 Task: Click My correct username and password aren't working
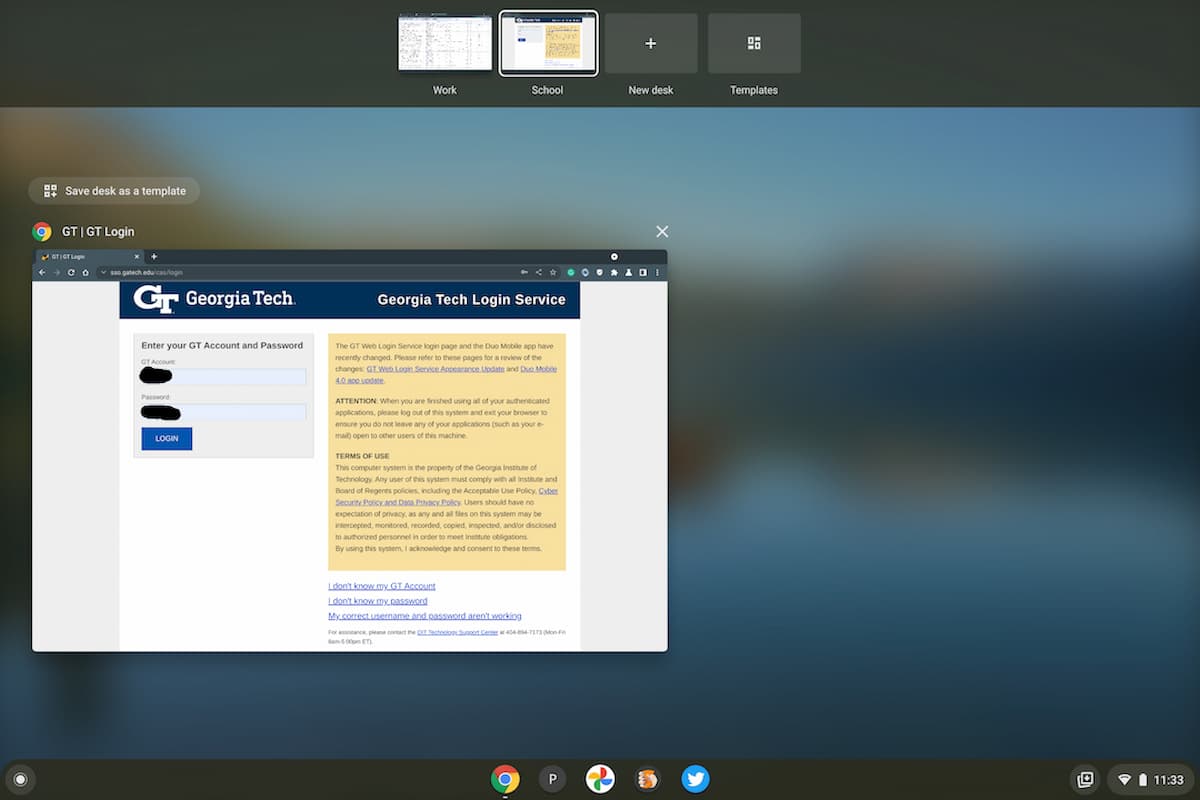click(425, 616)
